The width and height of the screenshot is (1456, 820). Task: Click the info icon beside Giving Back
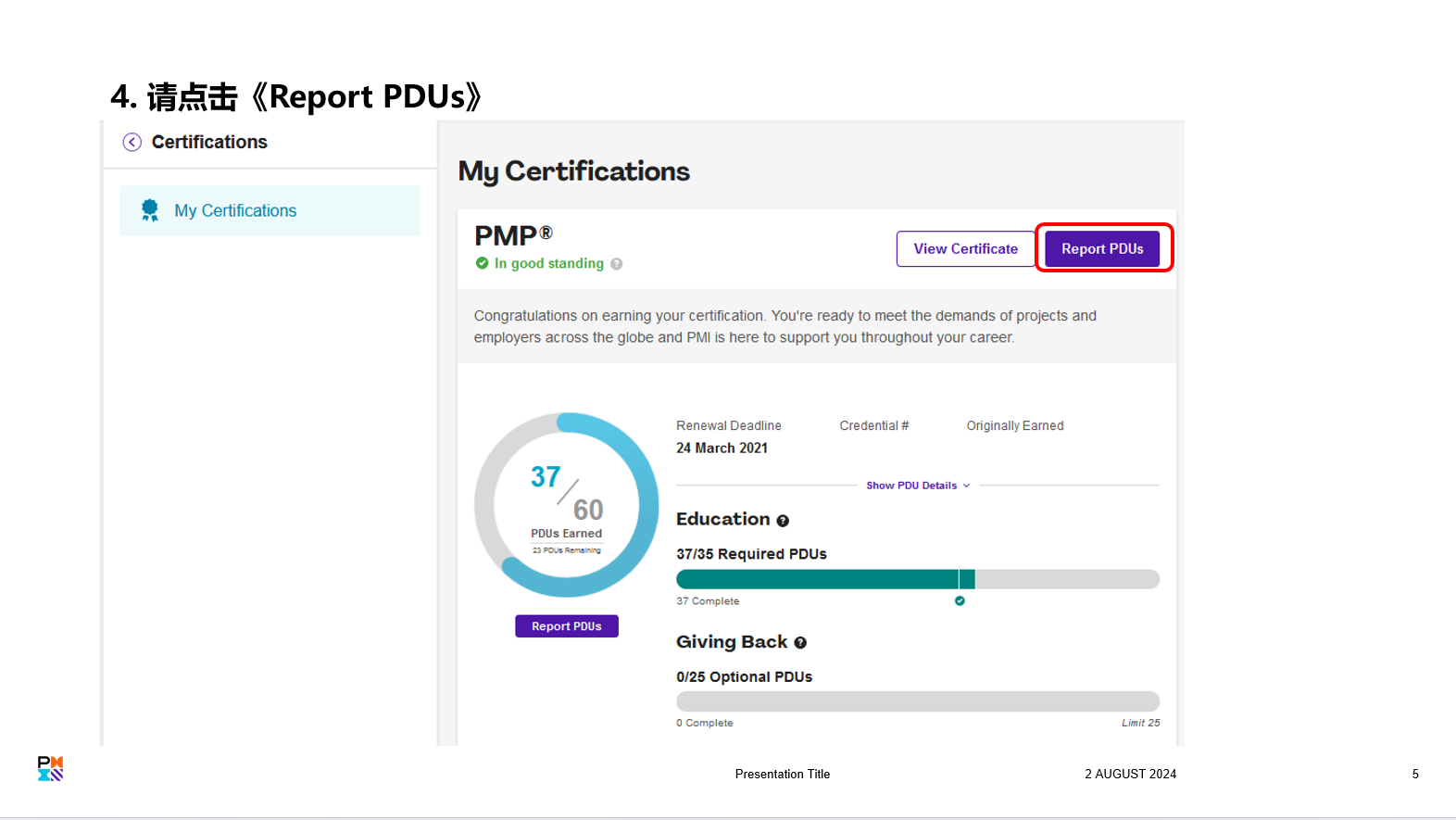click(800, 643)
